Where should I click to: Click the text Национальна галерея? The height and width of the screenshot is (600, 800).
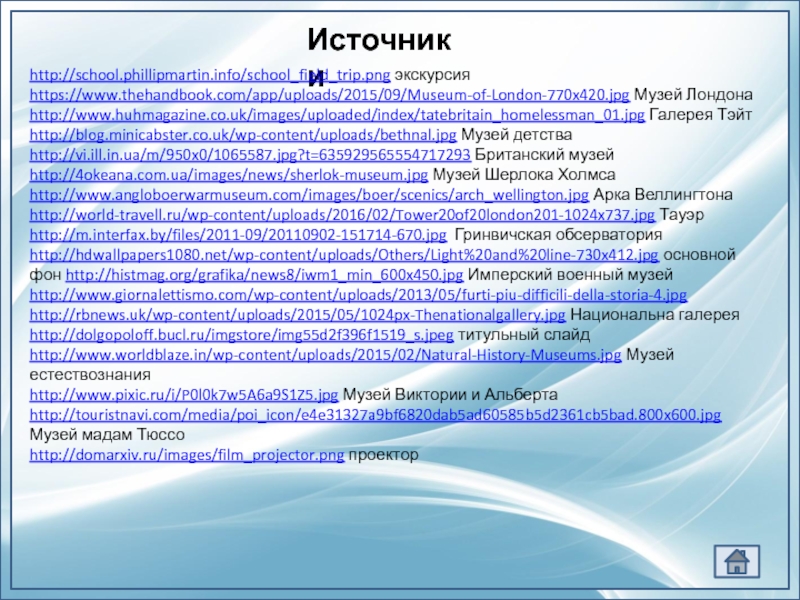(x=655, y=315)
